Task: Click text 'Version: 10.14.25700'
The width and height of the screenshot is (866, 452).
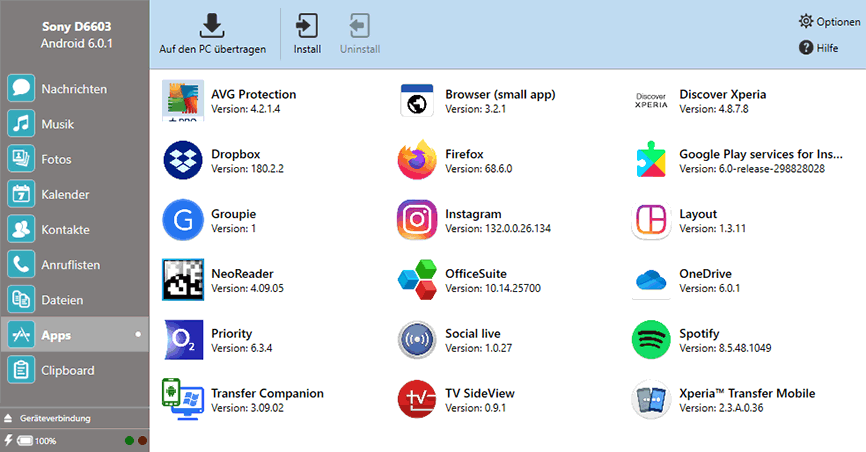Action: [493, 288]
